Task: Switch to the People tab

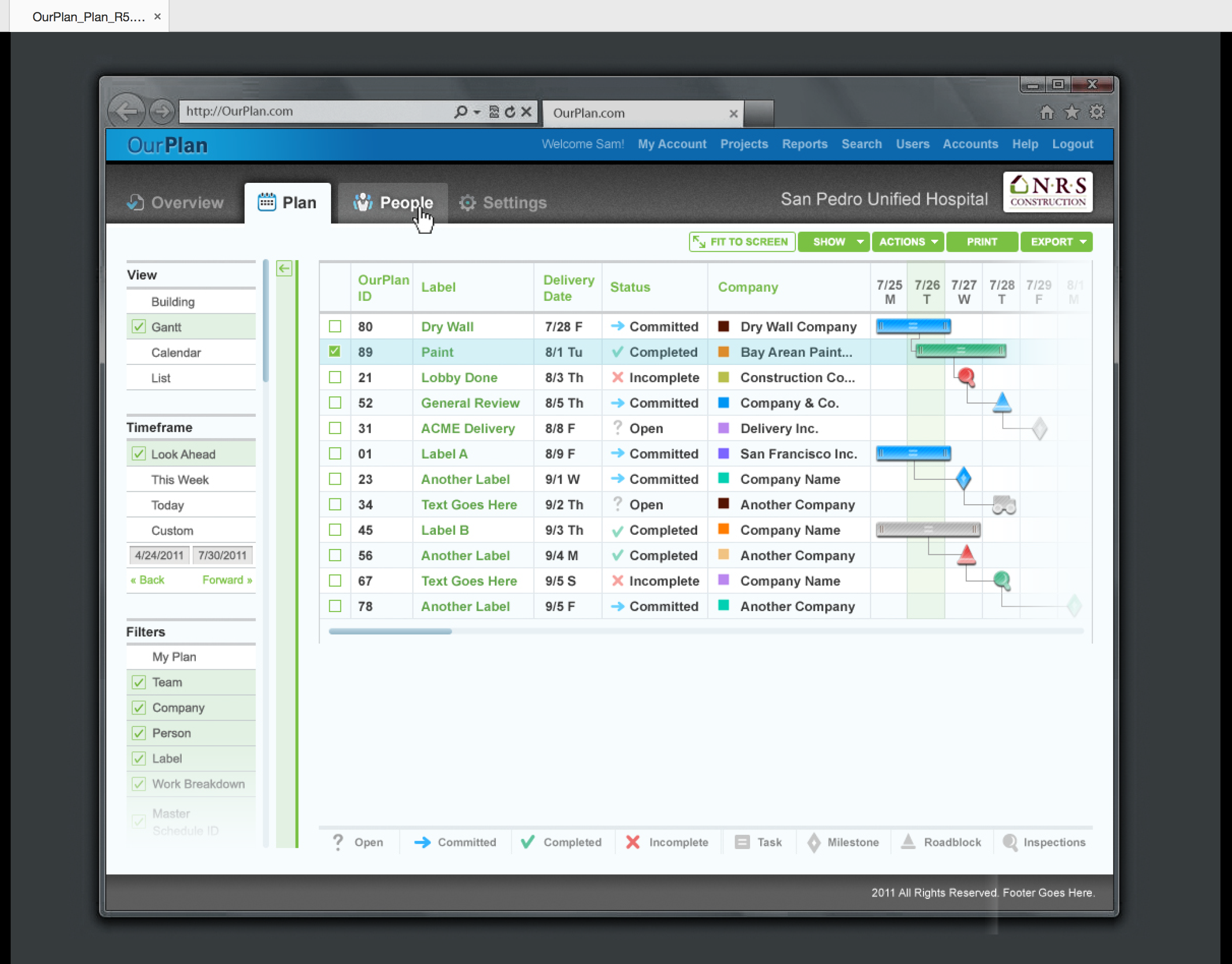Action: pyautogui.click(x=393, y=203)
